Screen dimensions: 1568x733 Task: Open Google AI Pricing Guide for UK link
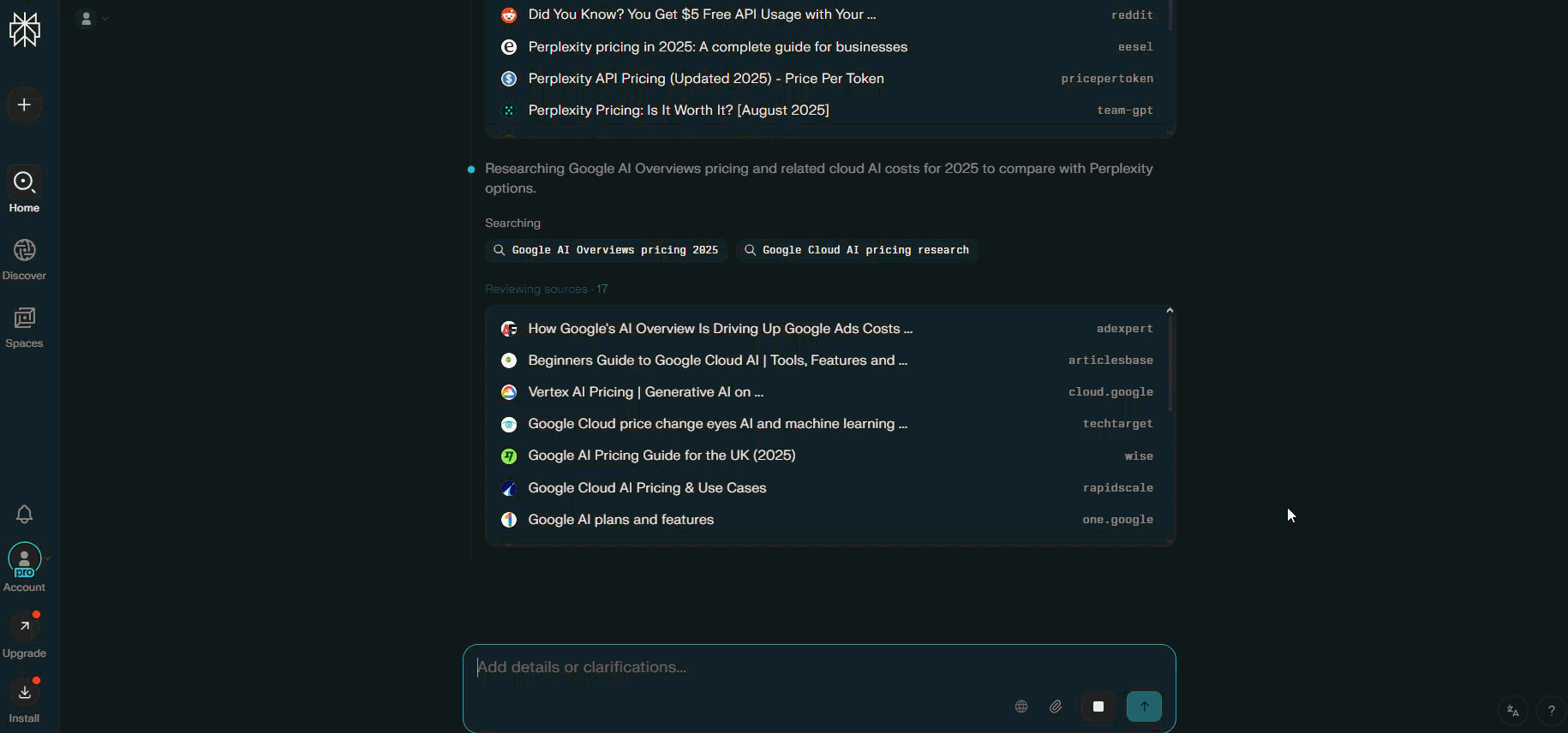pos(661,456)
